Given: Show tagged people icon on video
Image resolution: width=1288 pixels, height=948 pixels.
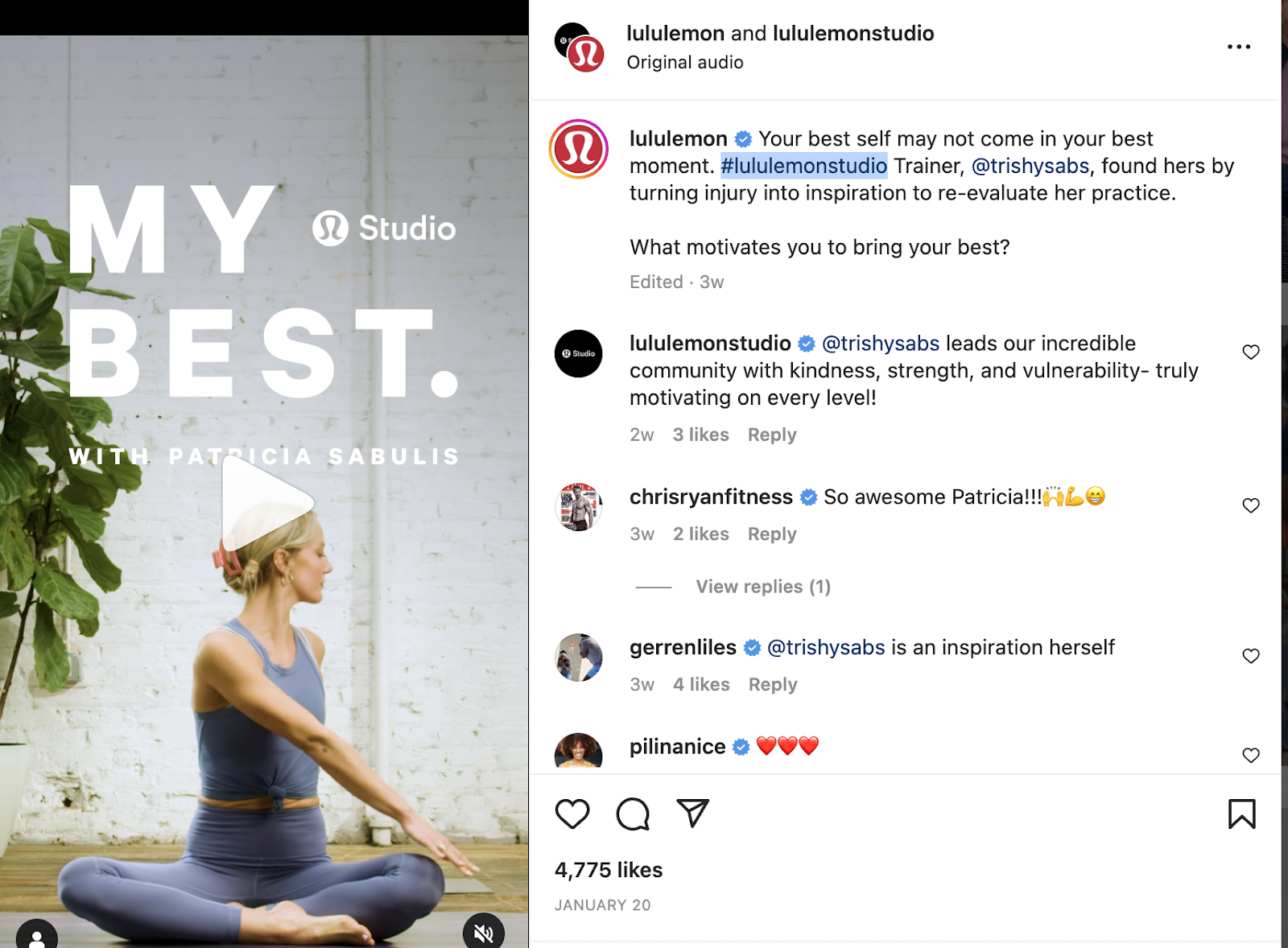Looking at the screenshot, I should coord(37,936).
